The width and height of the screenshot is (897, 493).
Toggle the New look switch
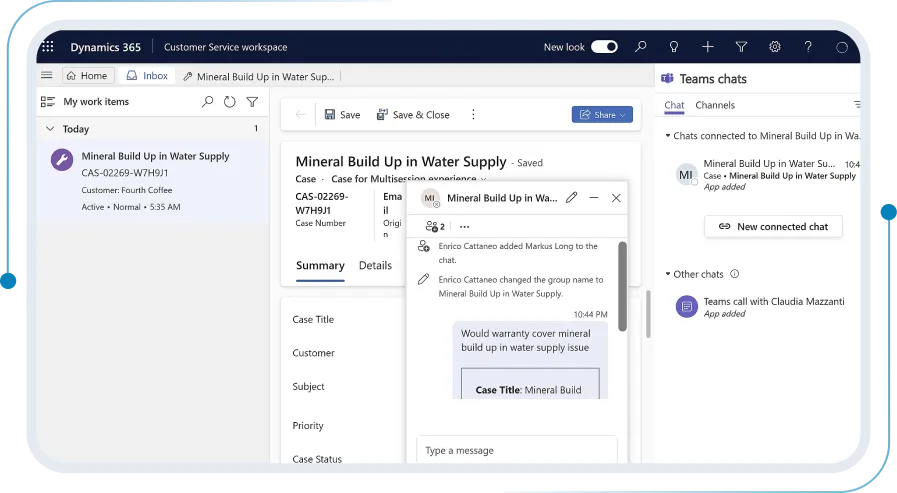pyautogui.click(x=604, y=47)
